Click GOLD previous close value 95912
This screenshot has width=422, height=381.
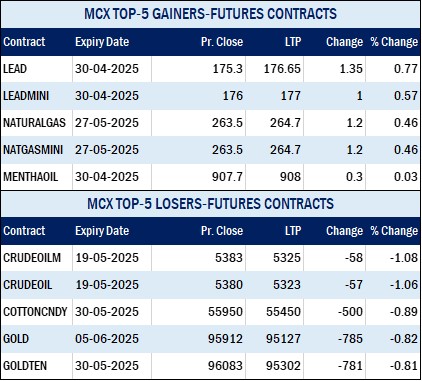click(225, 339)
